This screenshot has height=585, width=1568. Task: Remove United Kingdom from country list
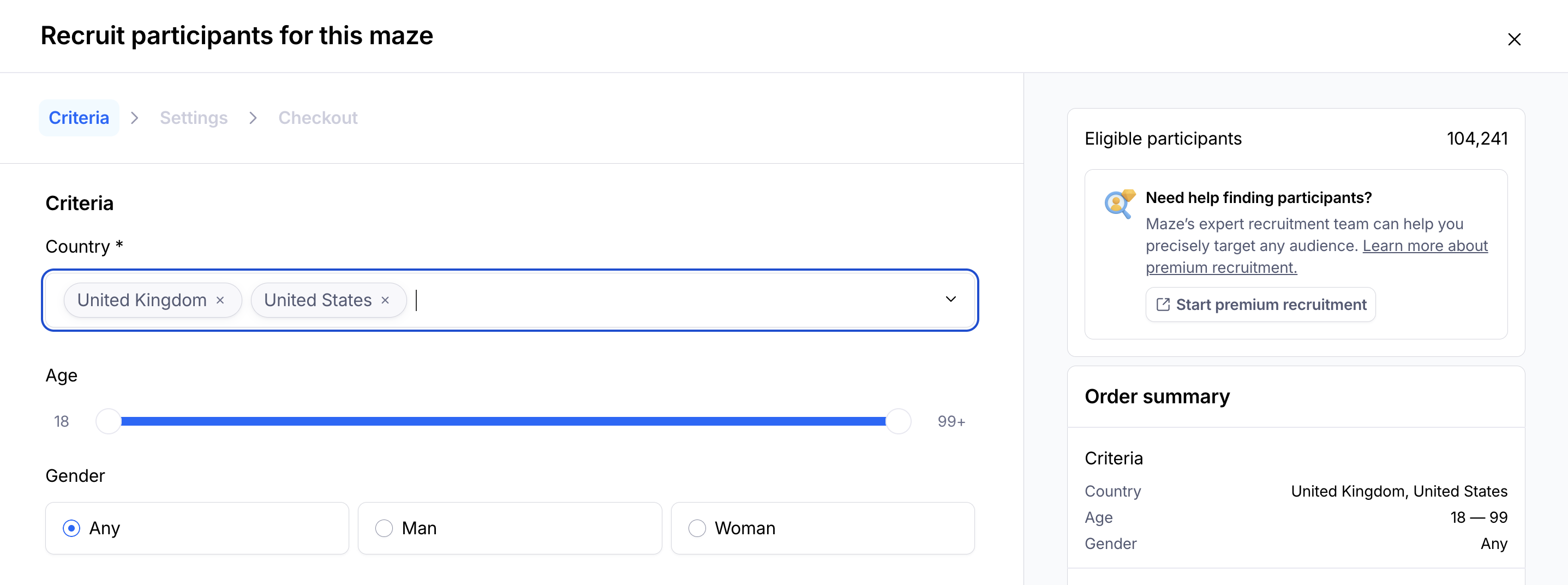coord(220,300)
